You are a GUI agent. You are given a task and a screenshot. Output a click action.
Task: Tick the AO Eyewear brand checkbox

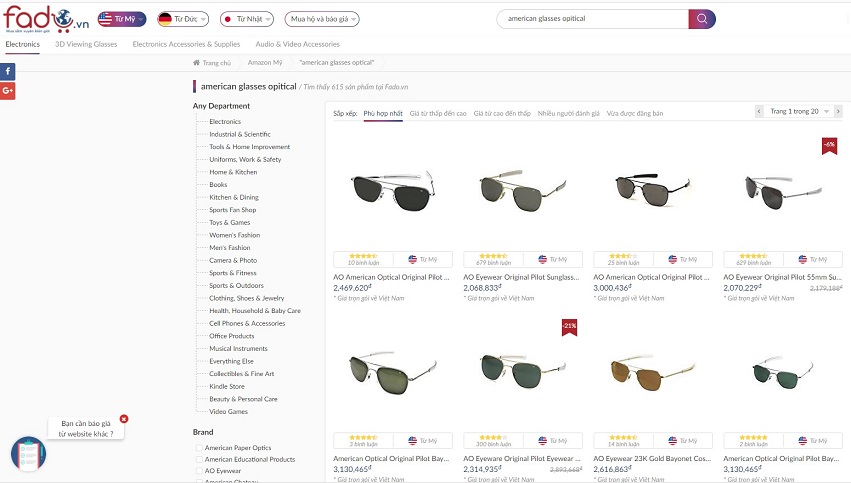(199, 471)
